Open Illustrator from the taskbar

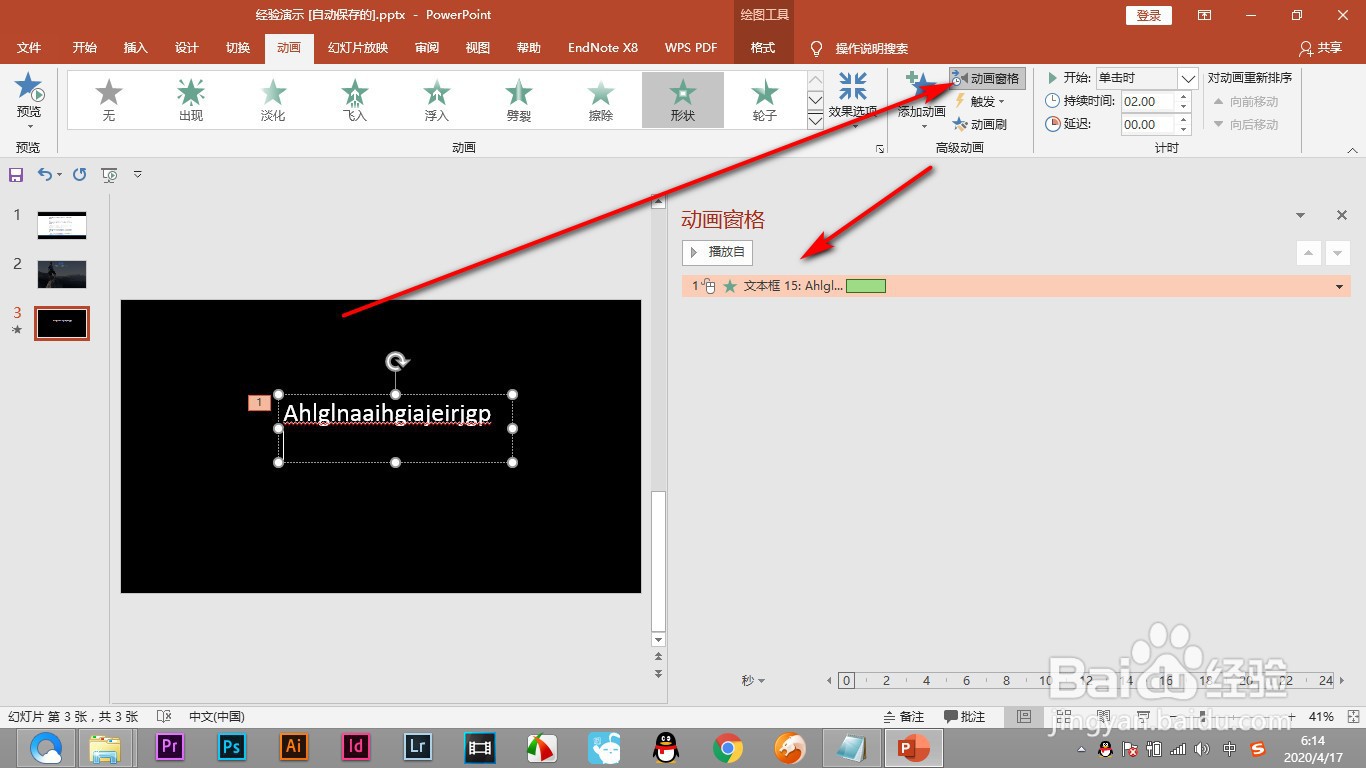pyautogui.click(x=294, y=746)
